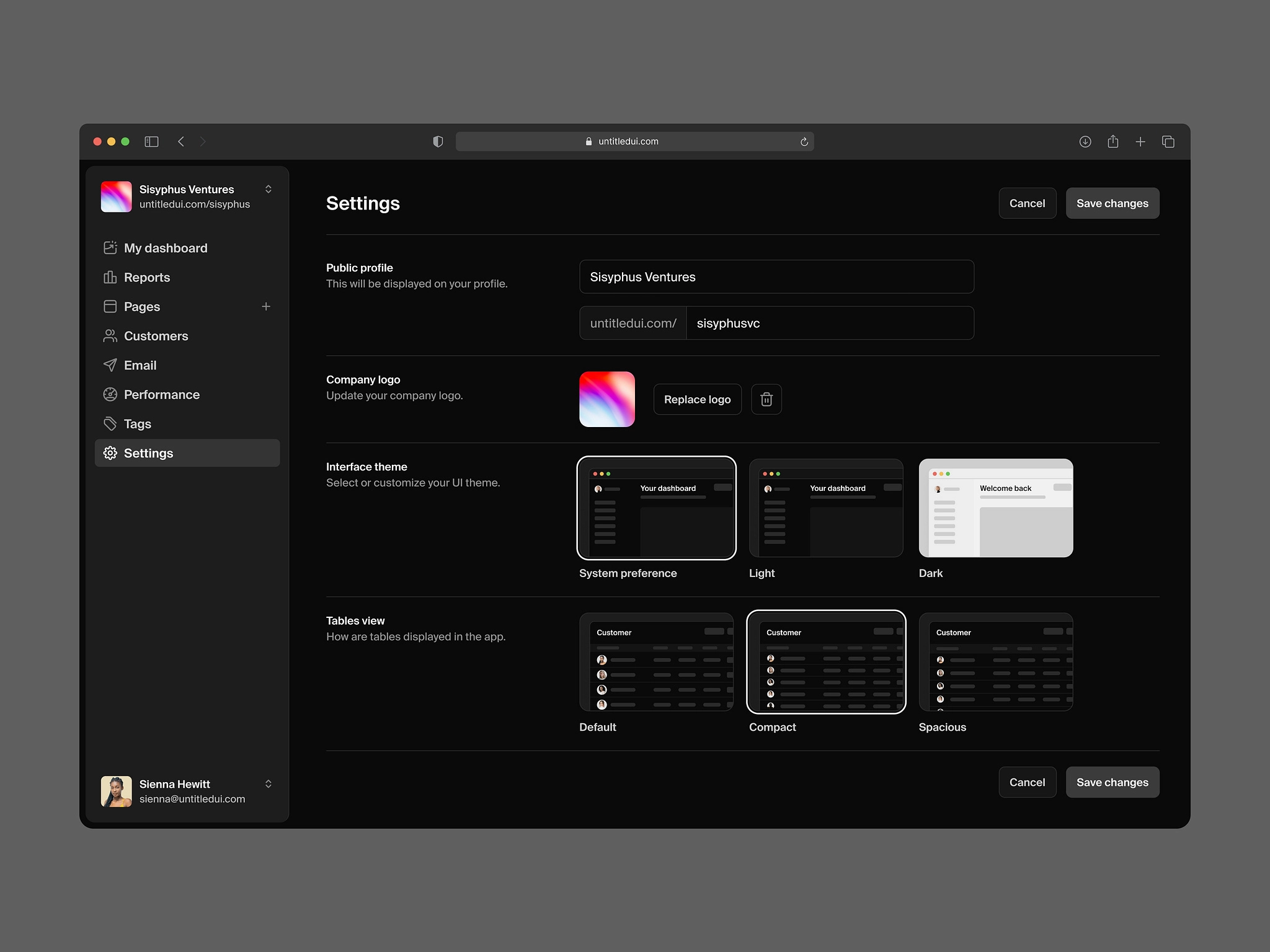Open My dashboard from sidebar
Image resolution: width=1270 pixels, height=952 pixels.
click(187, 248)
